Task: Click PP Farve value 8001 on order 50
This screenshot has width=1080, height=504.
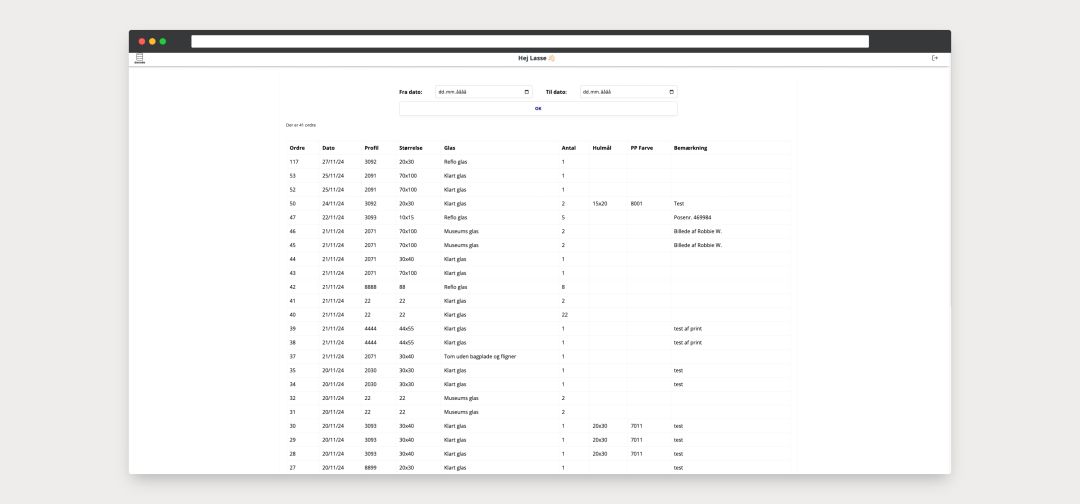Action: [x=637, y=203]
